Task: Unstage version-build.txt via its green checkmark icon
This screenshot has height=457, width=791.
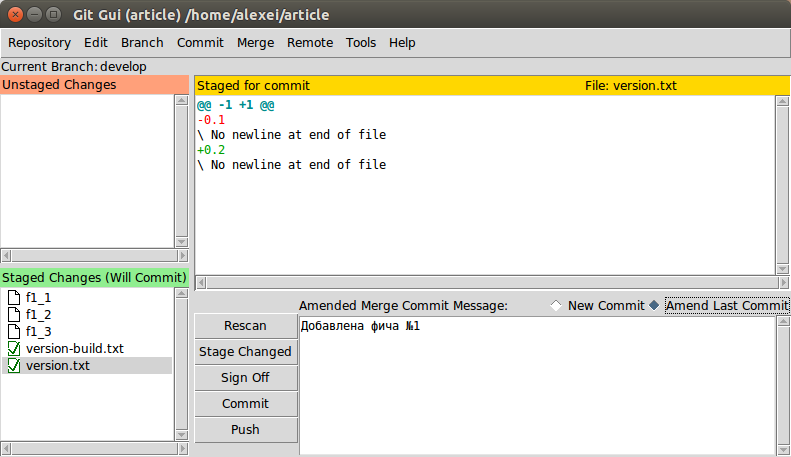Action: [x=14, y=349]
